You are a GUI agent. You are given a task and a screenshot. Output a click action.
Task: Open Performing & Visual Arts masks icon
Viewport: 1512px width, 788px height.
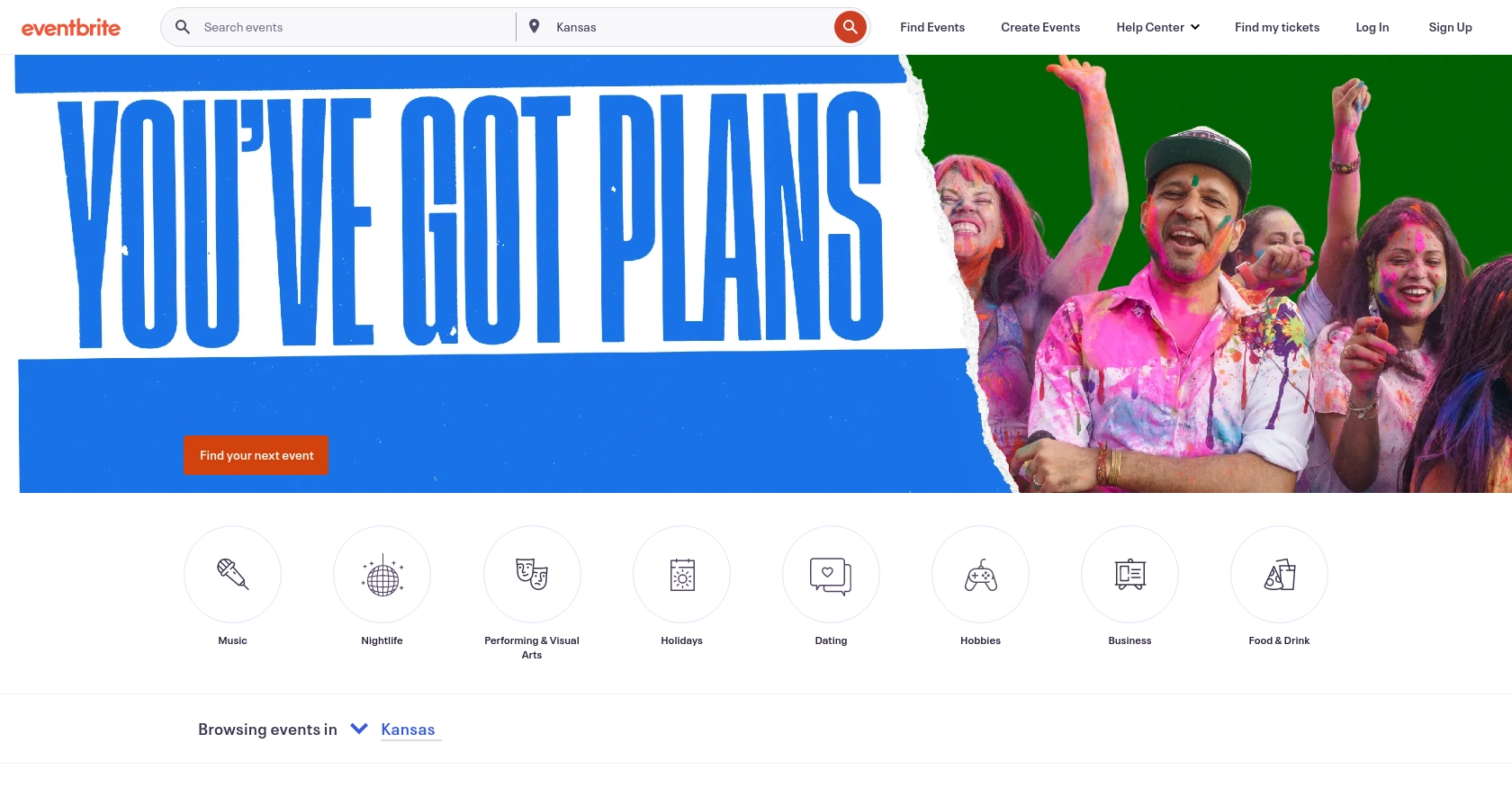(x=532, y=574)
